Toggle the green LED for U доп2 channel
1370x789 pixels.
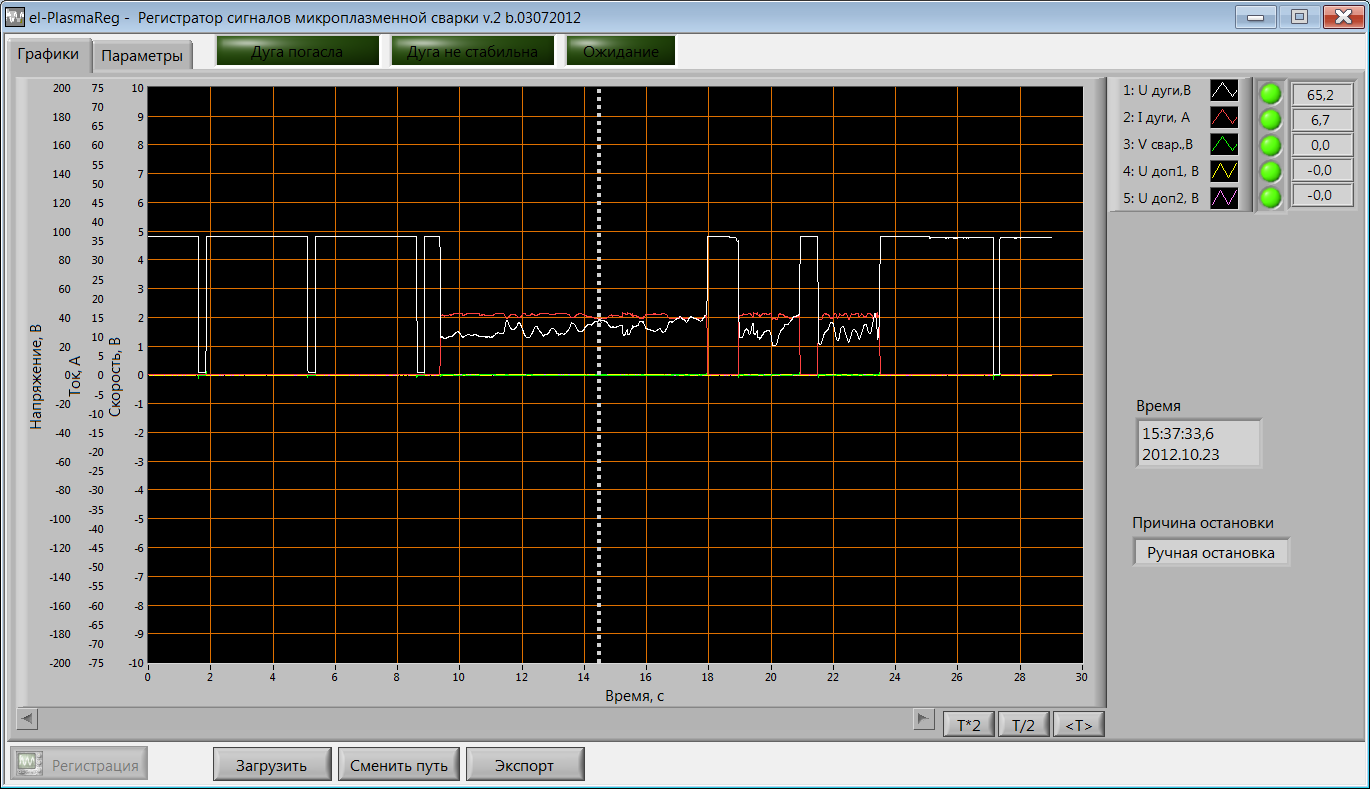(x=1270, y=198)
